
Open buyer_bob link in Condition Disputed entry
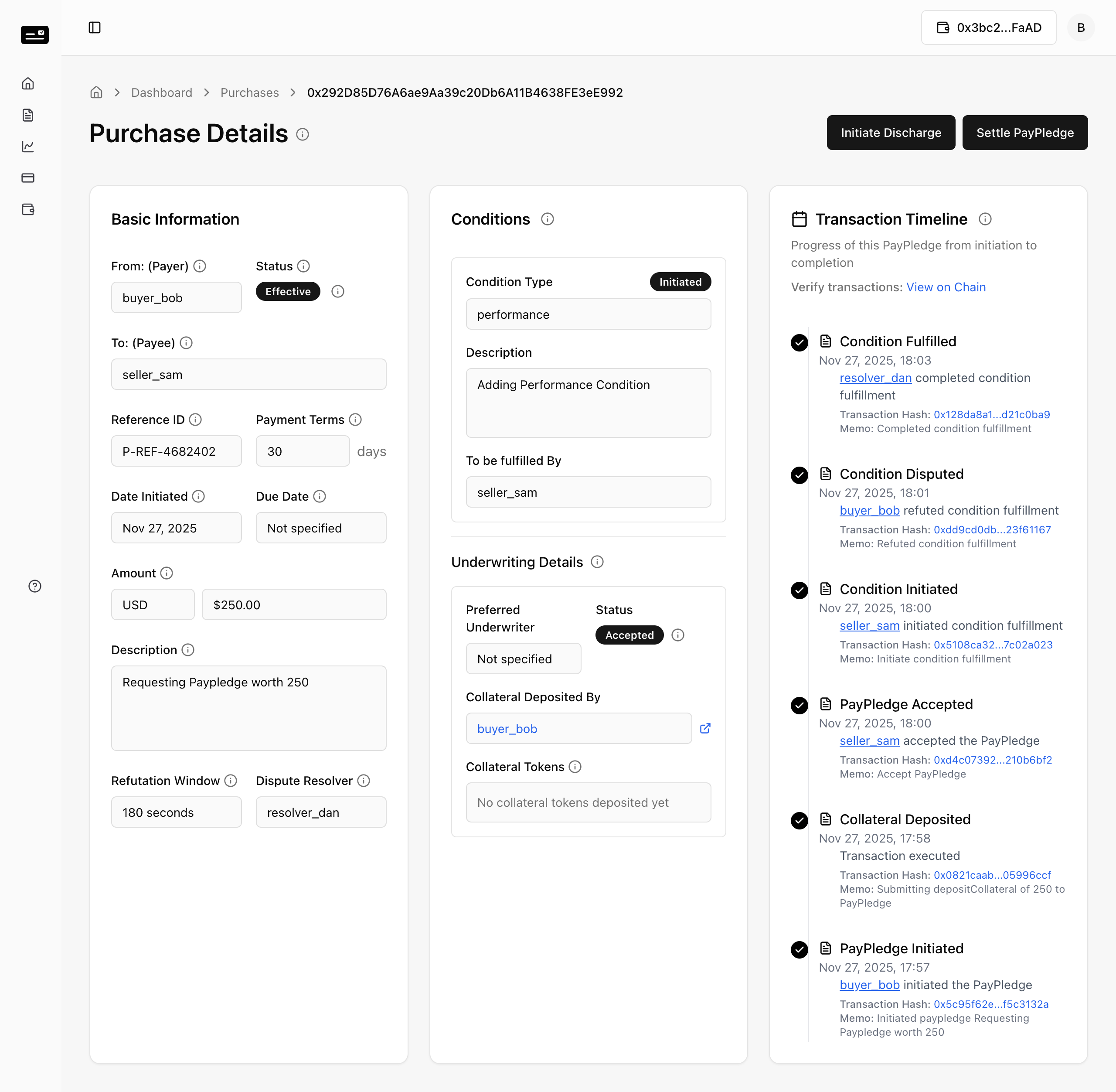[870, 510]
